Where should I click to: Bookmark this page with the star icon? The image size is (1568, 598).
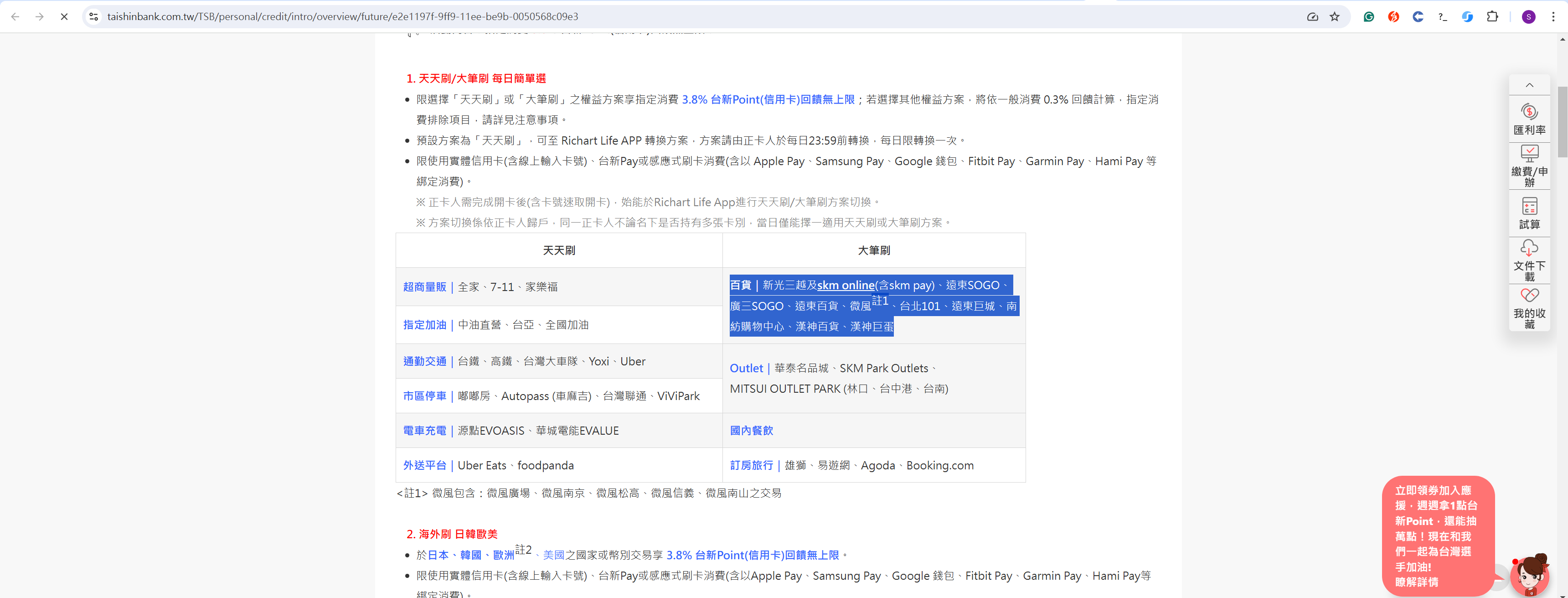[x=1335, y=16]
